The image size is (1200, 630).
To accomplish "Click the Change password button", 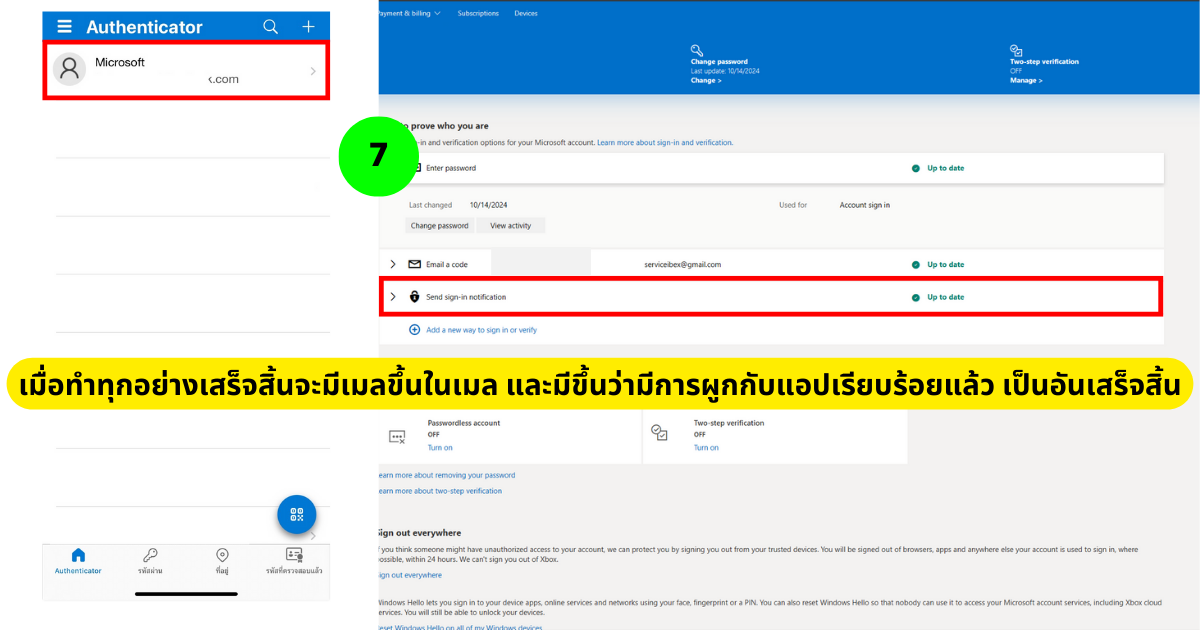I will [439, 226].
